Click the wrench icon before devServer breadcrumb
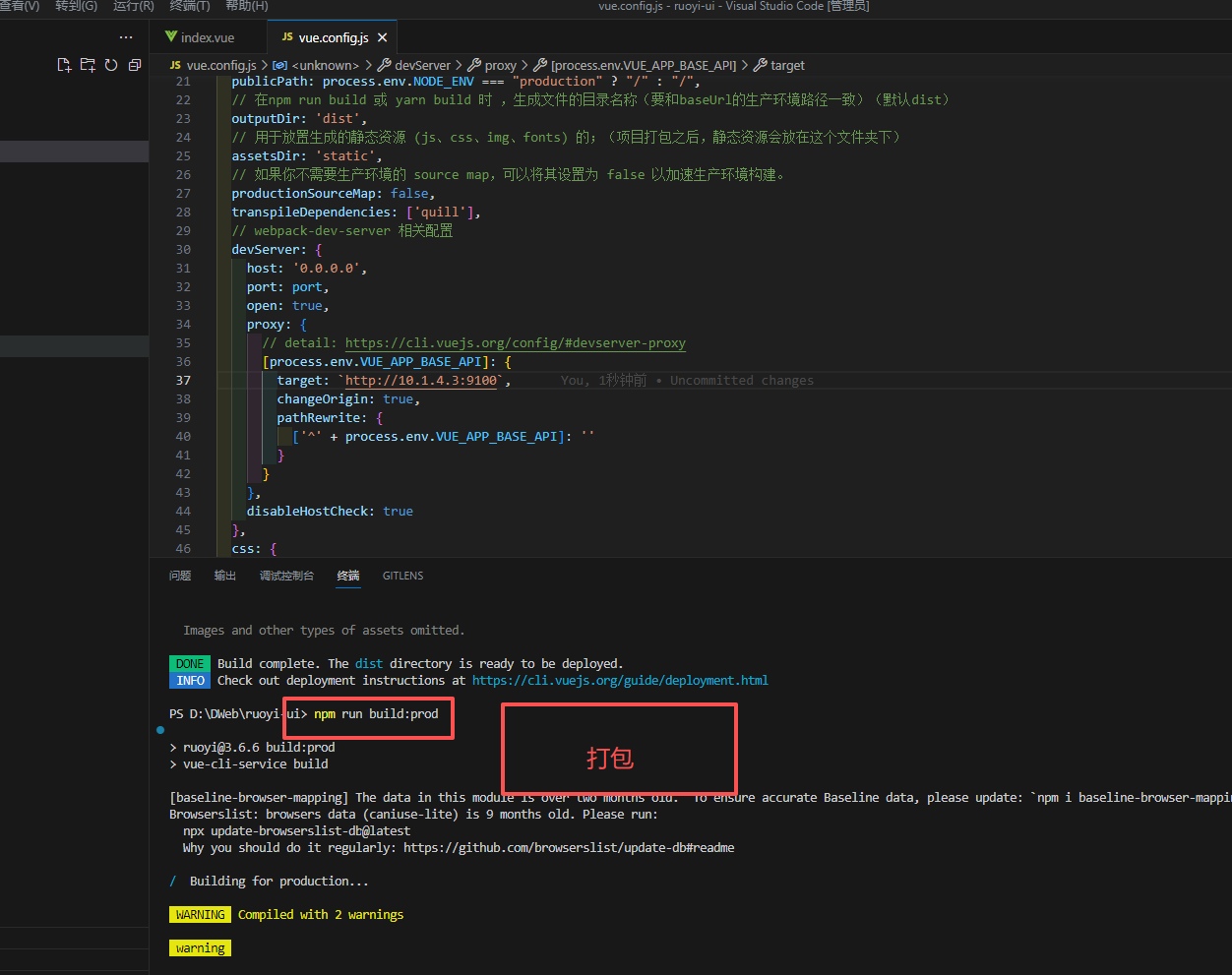The image size is (1232, 975). pyautogui.click(x=385, y=65)
